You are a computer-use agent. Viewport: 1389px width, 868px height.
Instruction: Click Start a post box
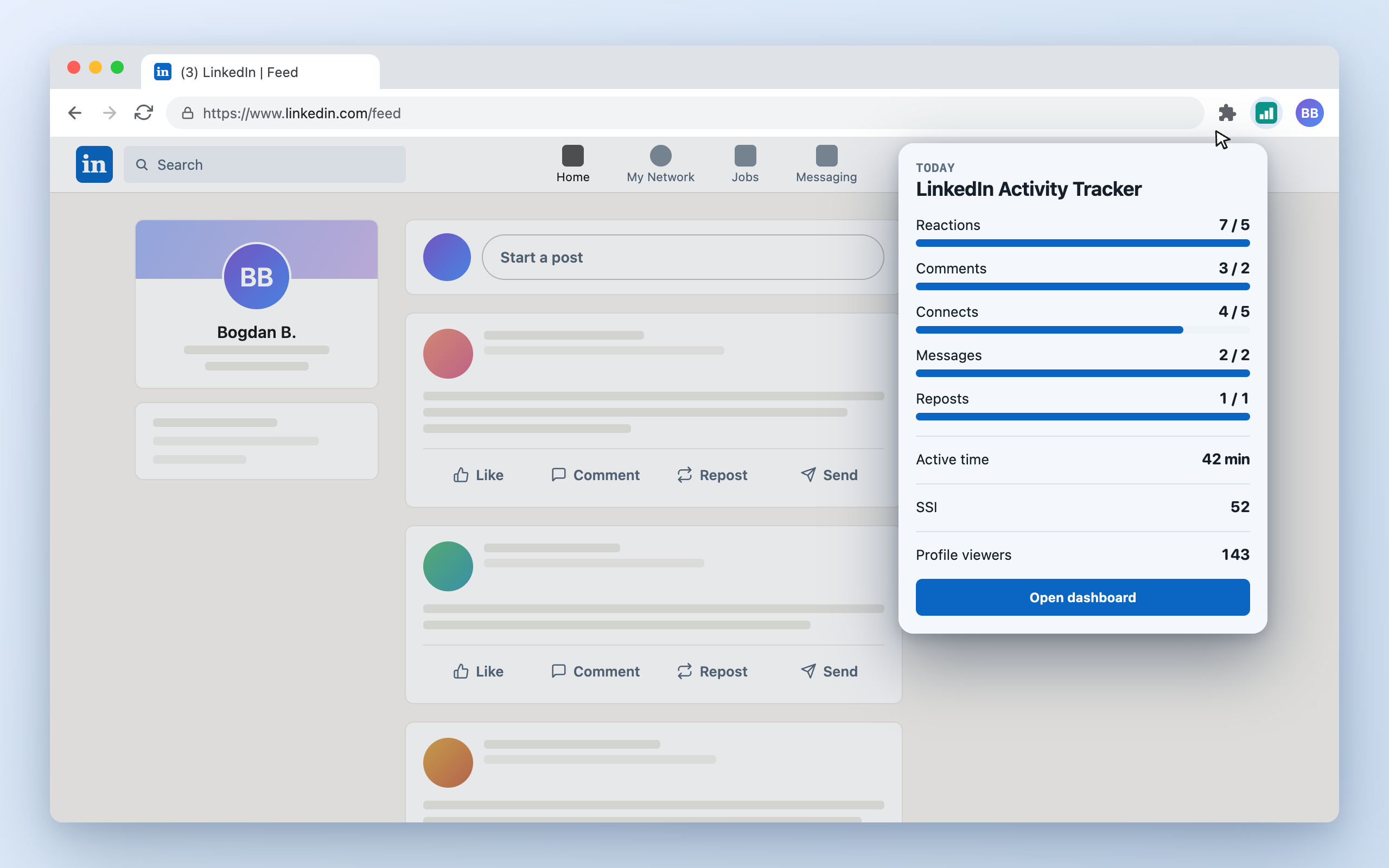[x=683, y=257]
